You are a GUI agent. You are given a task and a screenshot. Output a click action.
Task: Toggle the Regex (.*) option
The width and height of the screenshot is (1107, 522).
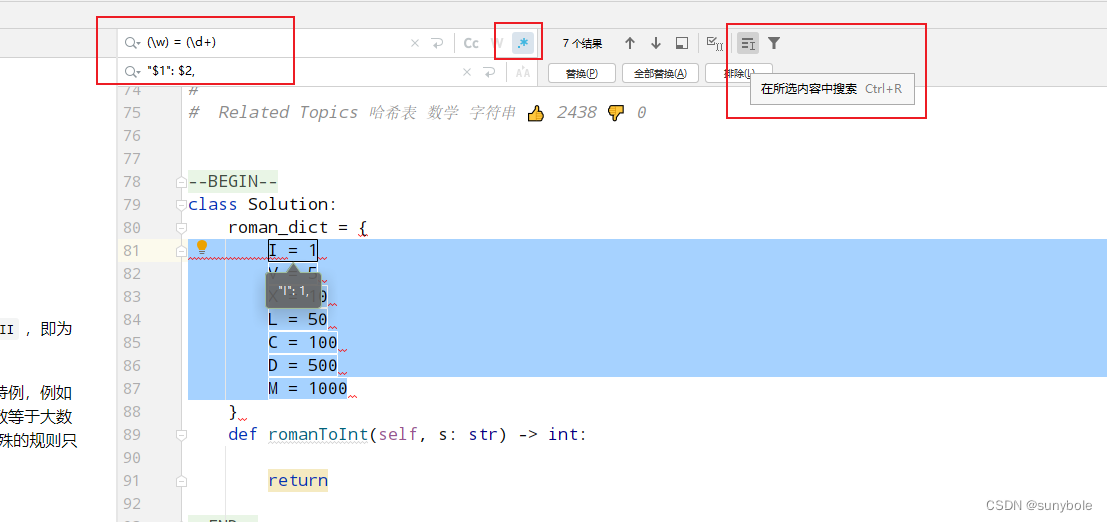[522, 43]
